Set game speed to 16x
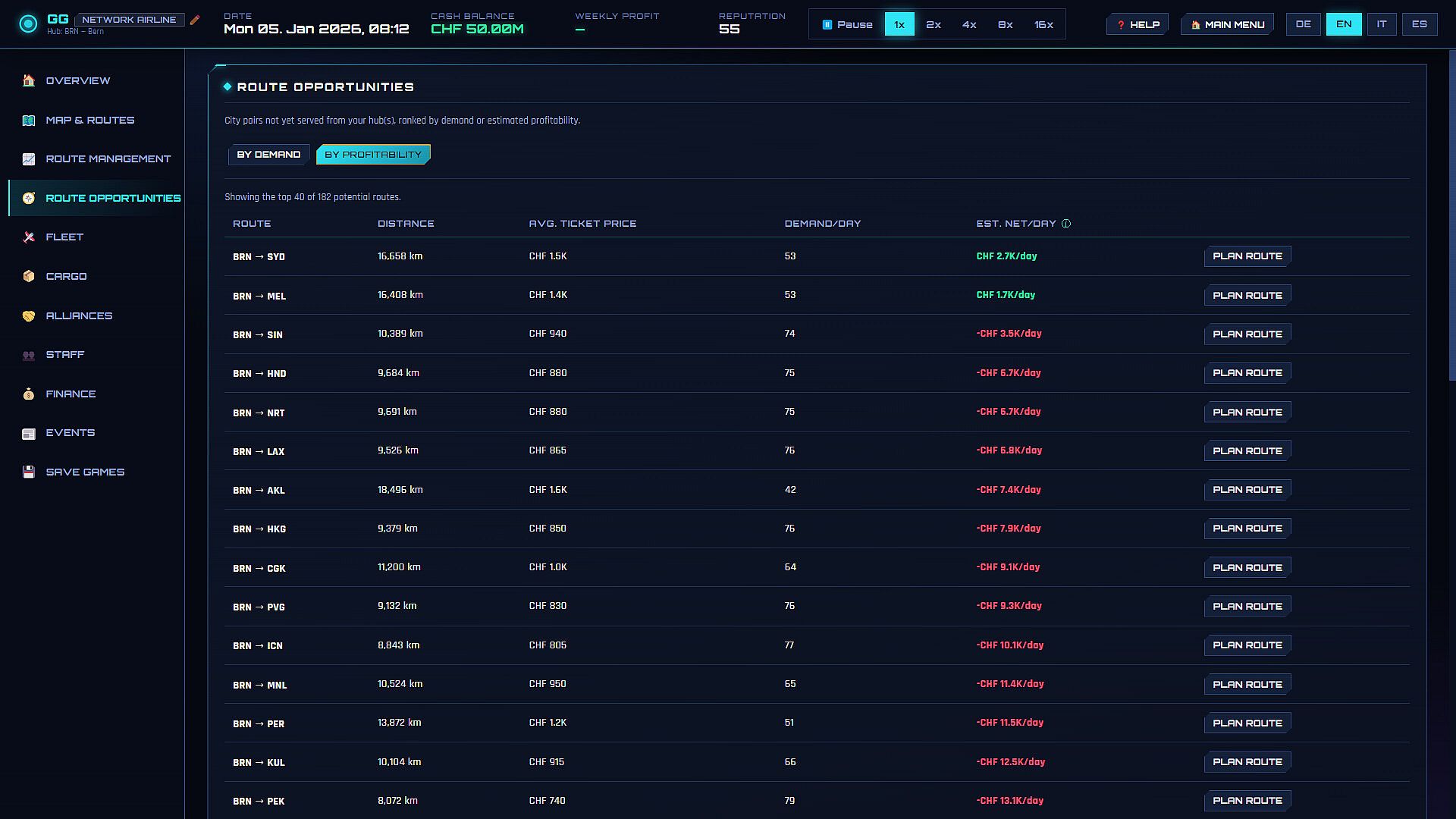Screen dimensions: 1456x819 1043,24
